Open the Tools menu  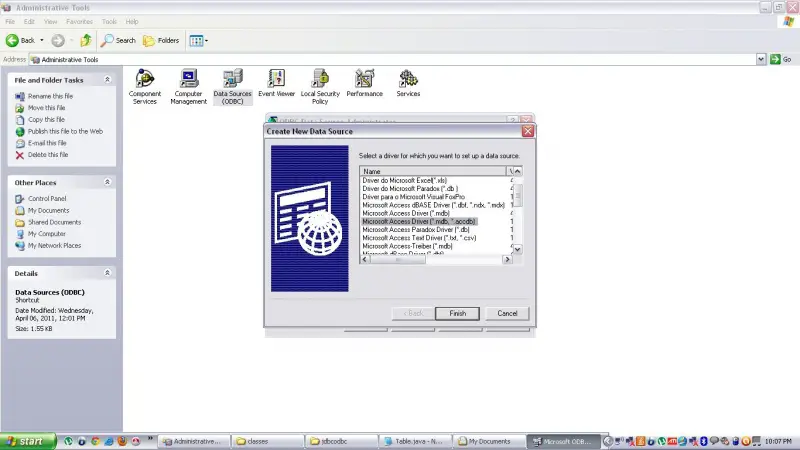click(x=109, y=21)
